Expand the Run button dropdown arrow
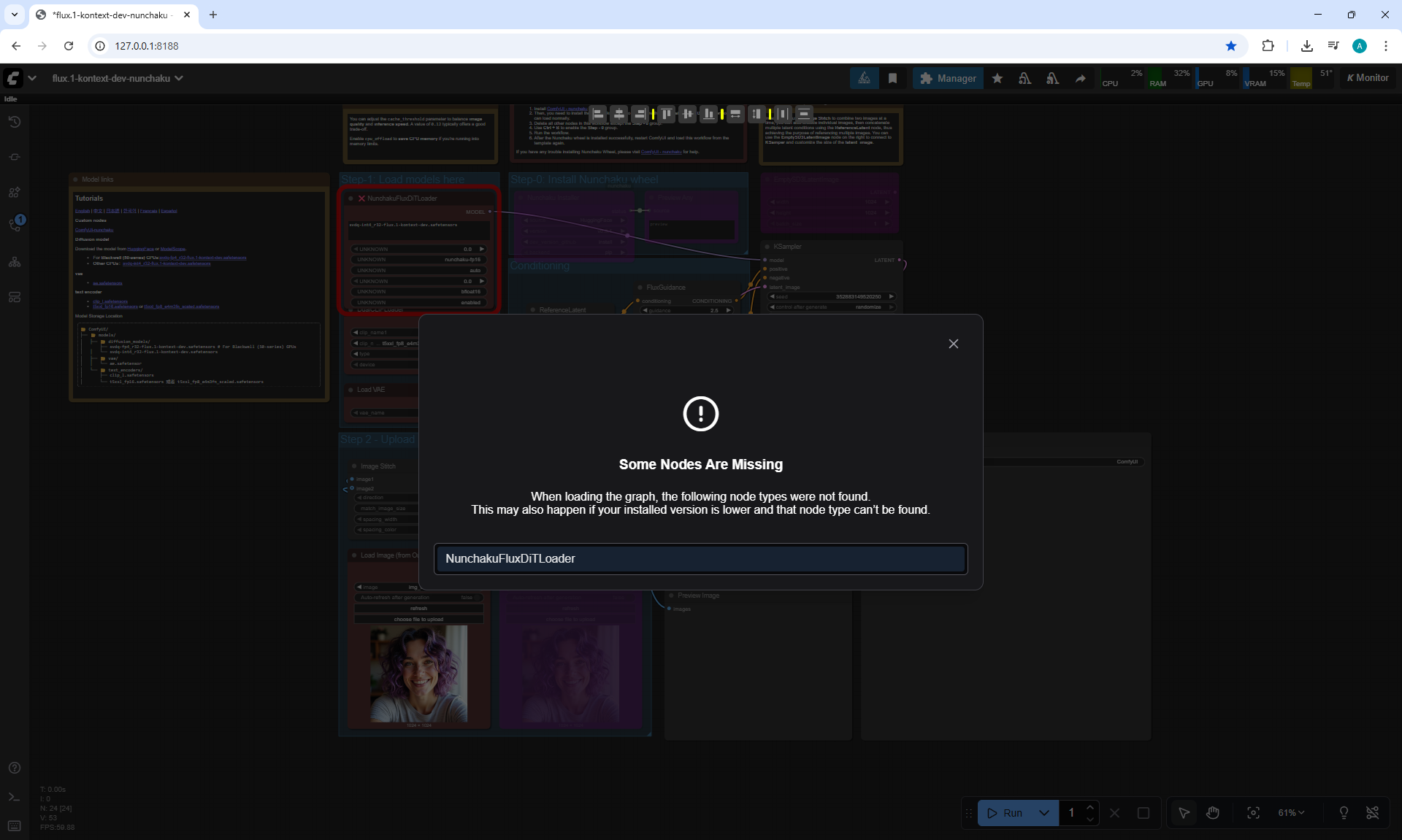The width and height of the screenshot is (1402, 840). click(x=1044, y=813)
